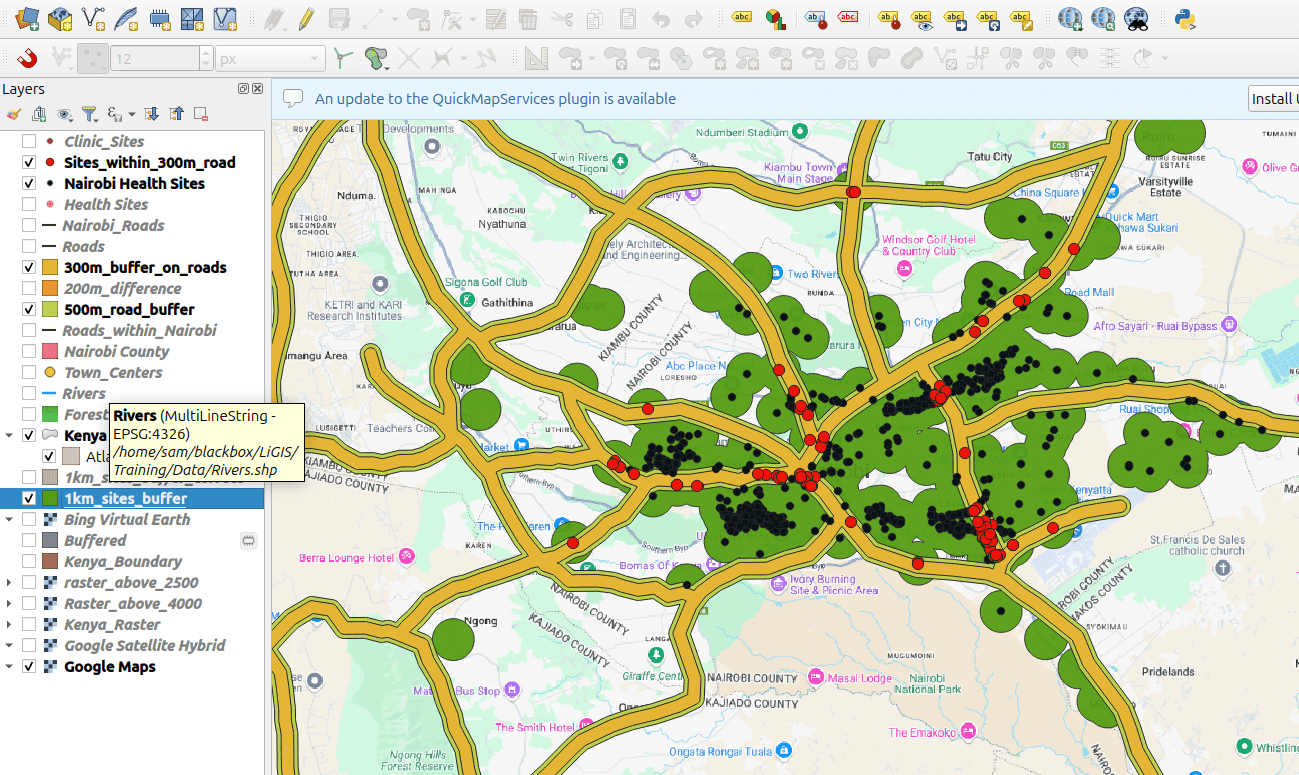Open the Layer Labeling Options abc icon

[741, 17]
